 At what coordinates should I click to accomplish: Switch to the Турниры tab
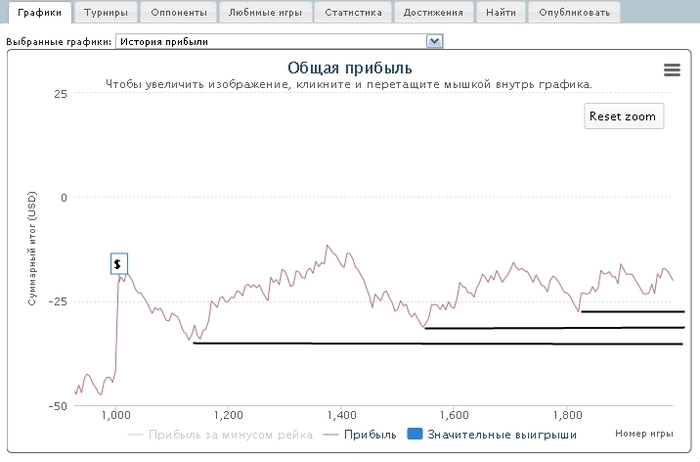point(106,12)
